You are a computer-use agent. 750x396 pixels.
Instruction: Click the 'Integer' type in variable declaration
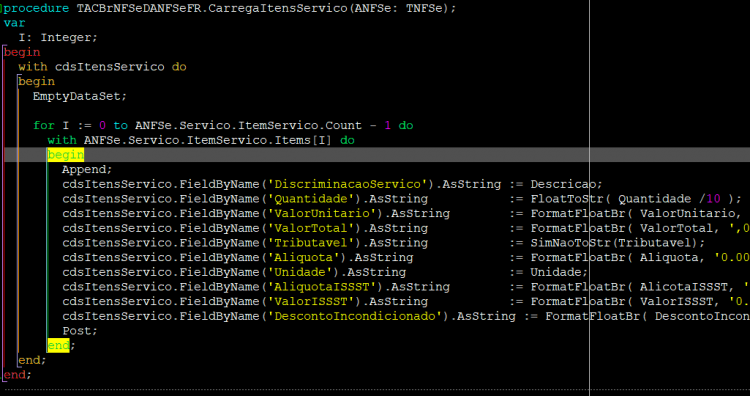pyautogui.click(x=66, y=37)
